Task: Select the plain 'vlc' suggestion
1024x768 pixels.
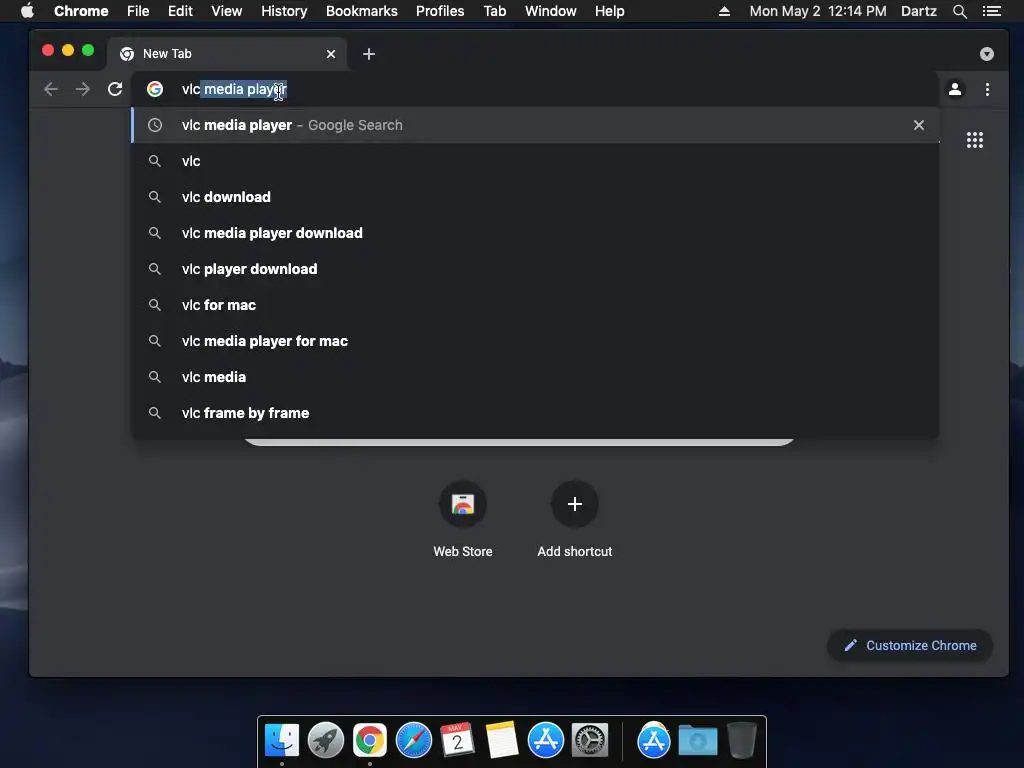Action: (535, 161)
